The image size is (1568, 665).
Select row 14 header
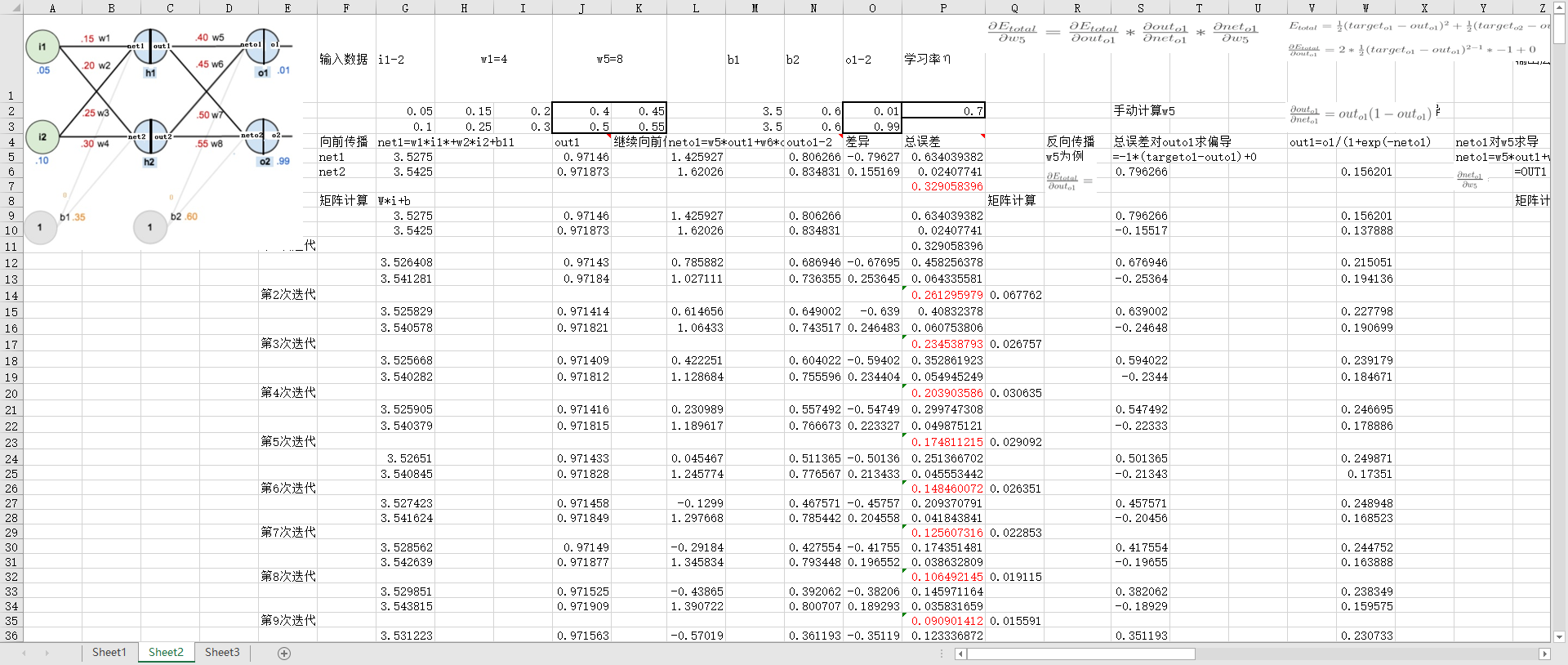[x=11, y=295]
